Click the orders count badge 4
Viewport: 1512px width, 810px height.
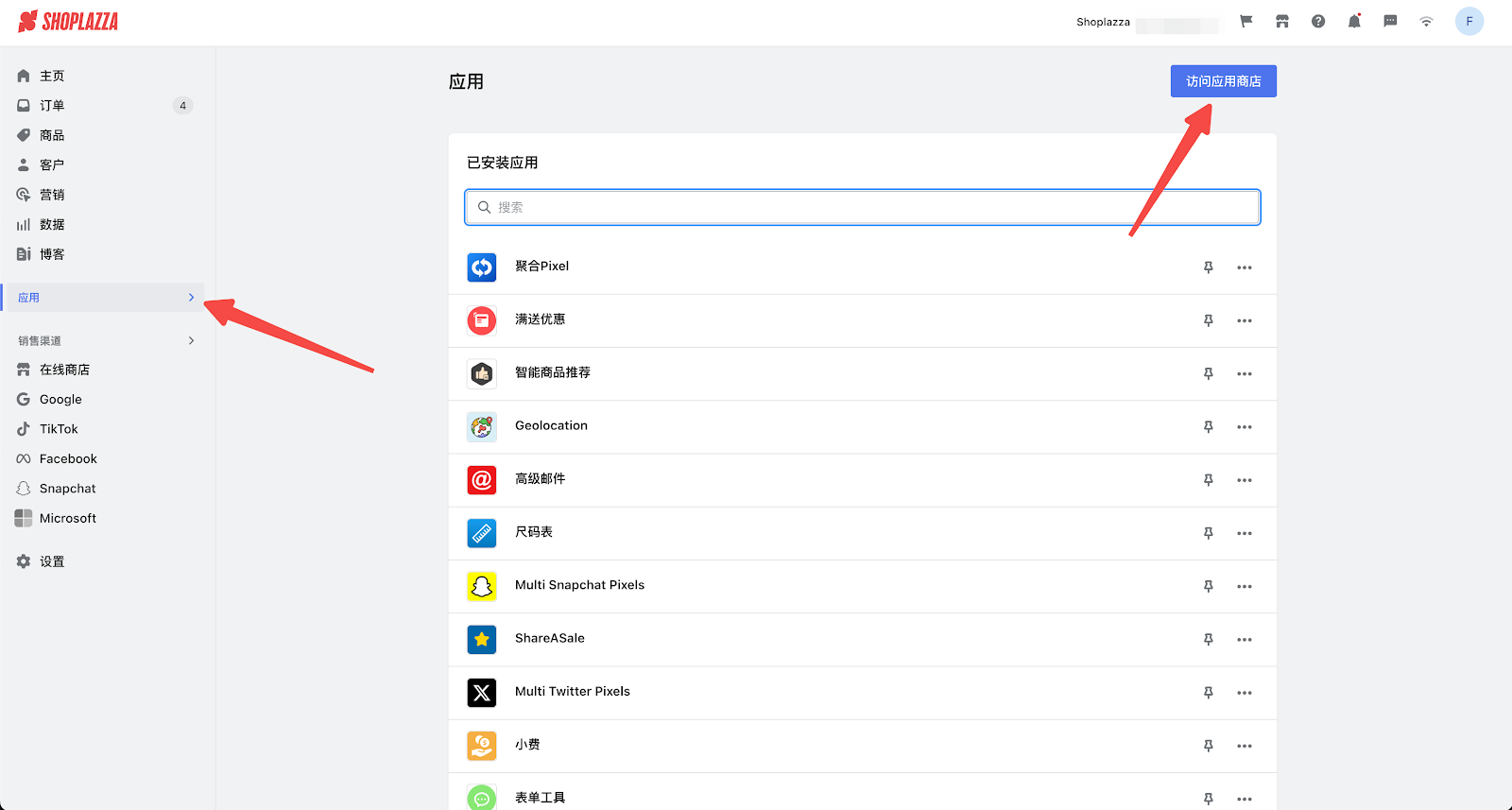click(x=183, y=105)
